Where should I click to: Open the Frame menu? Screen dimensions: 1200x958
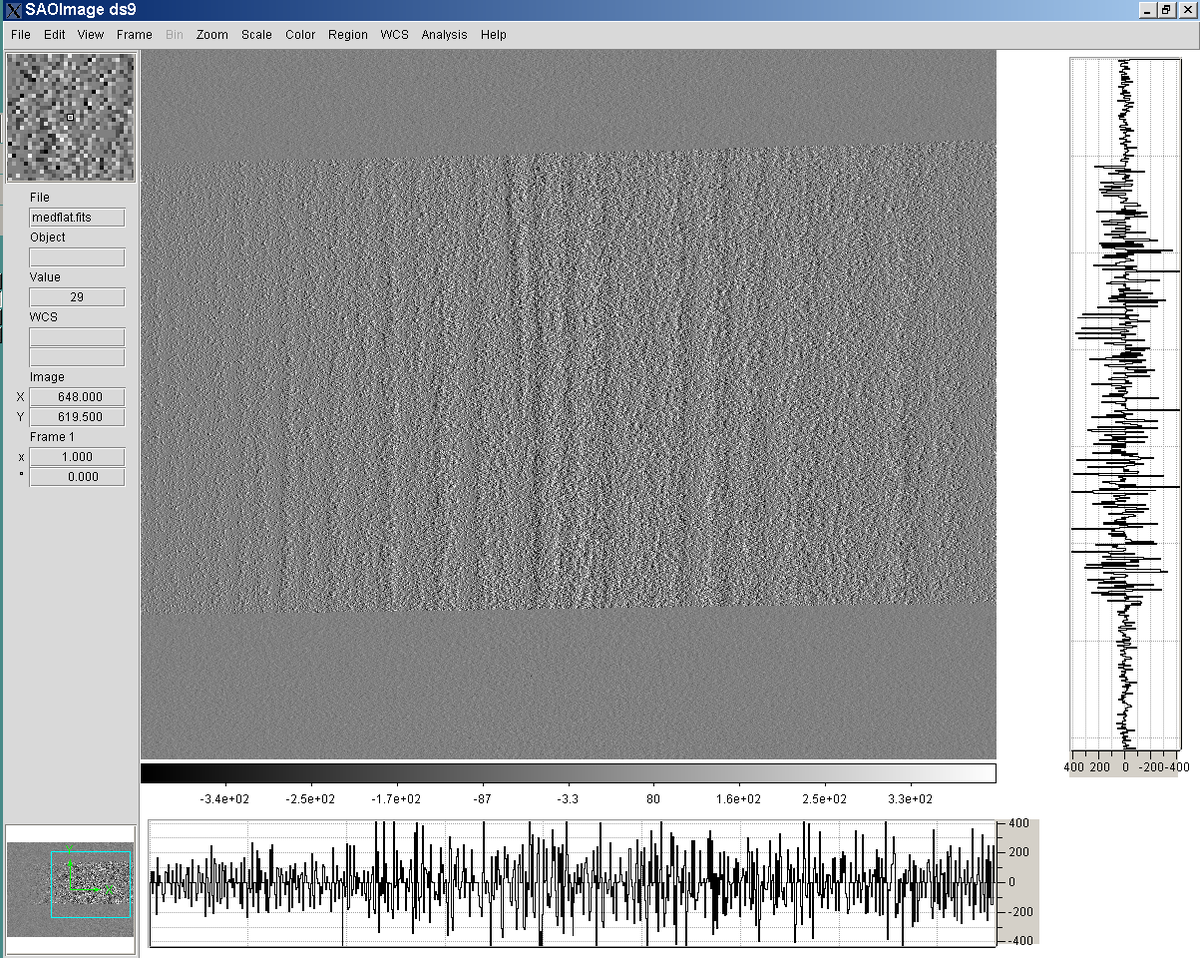134,34
